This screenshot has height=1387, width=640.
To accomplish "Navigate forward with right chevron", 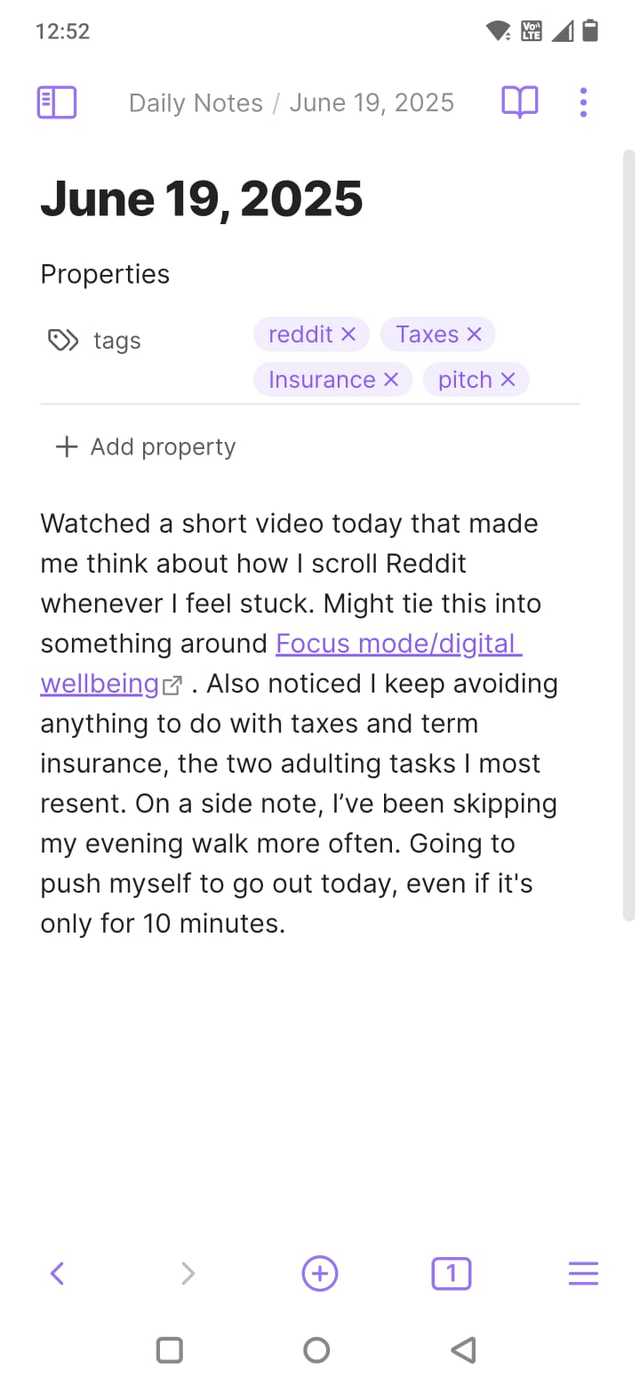I will pos(187,1273).
